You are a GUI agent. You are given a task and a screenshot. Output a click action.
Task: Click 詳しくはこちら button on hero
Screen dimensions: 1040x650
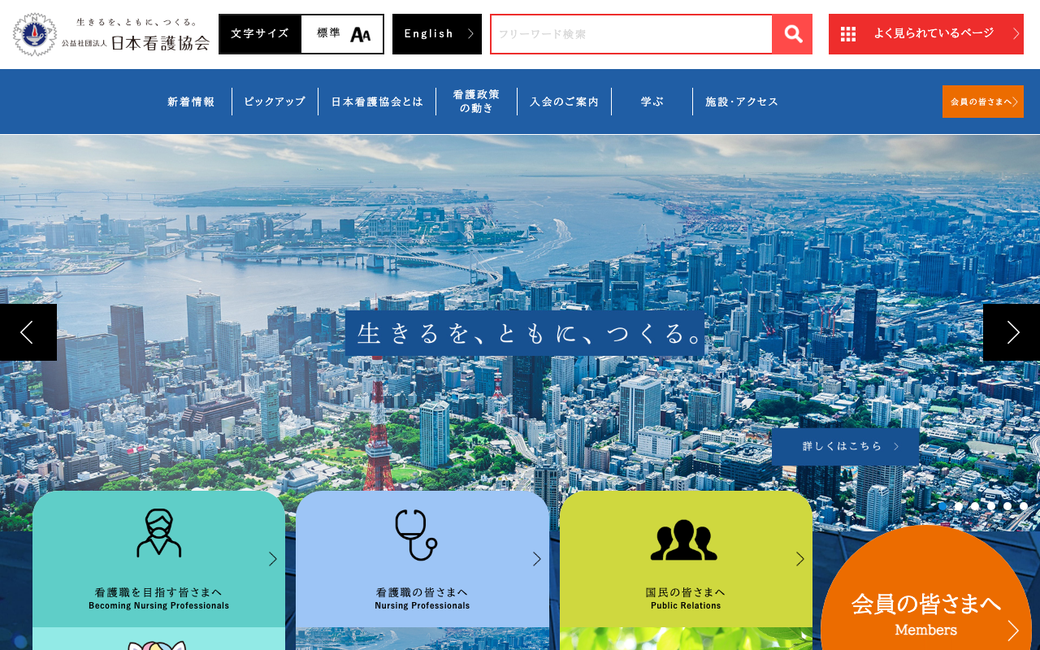coord(845,446)
